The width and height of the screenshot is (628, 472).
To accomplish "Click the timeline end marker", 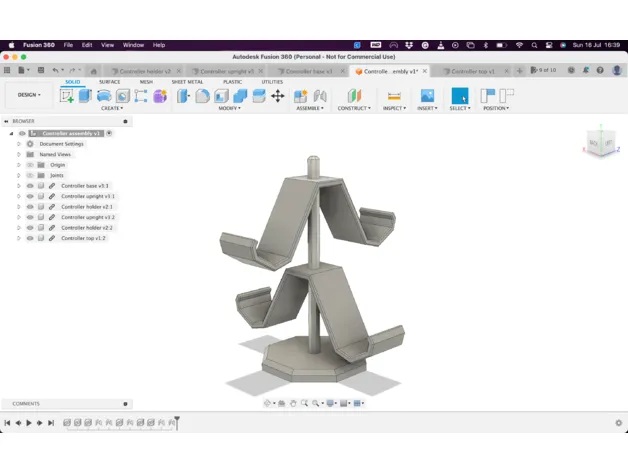I will click(177, 422).
